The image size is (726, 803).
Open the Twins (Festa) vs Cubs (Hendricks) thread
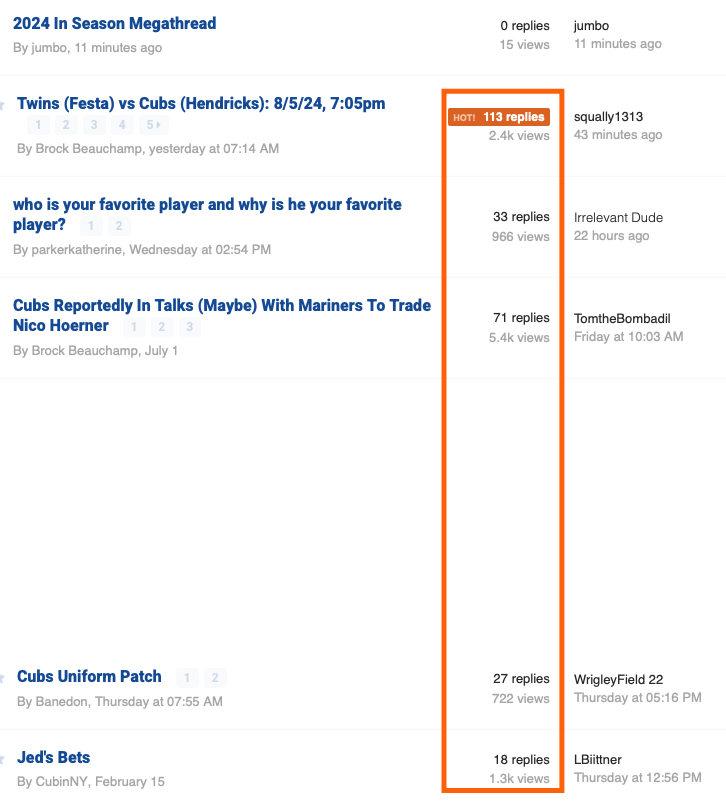coord(201,104)
